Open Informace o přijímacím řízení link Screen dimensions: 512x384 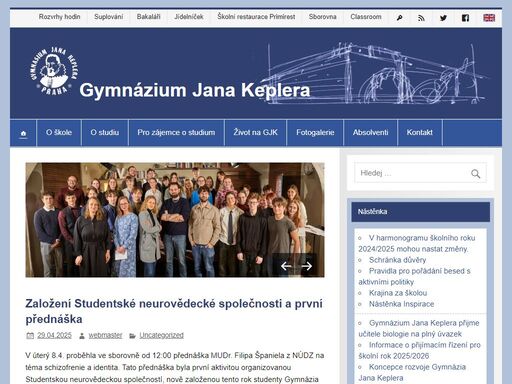coord(419,350)
